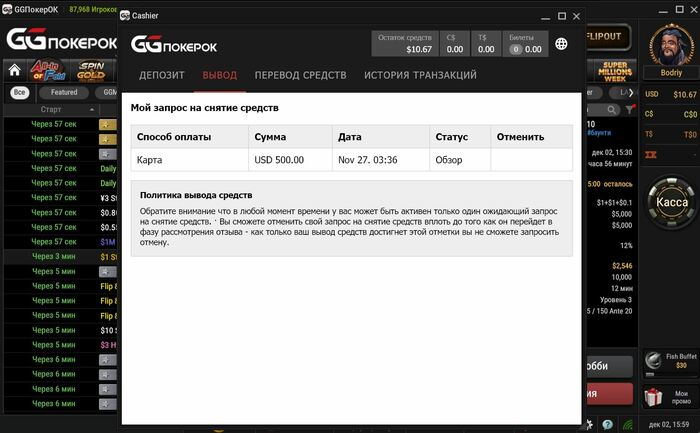Go to the home lobby icon
700x433 pixels.
14,70
